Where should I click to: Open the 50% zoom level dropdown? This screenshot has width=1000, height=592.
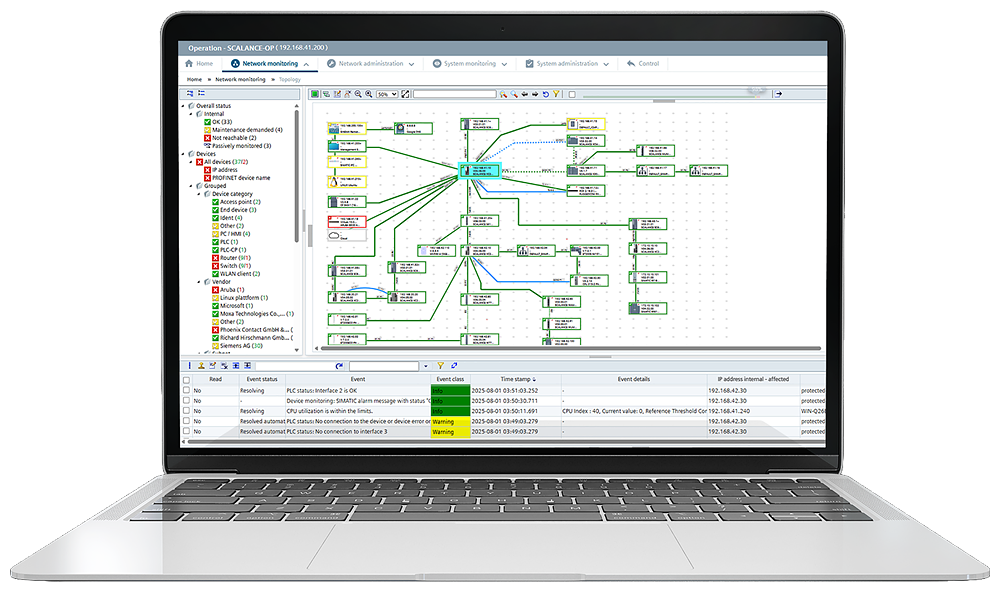click(x=387, y=94)
